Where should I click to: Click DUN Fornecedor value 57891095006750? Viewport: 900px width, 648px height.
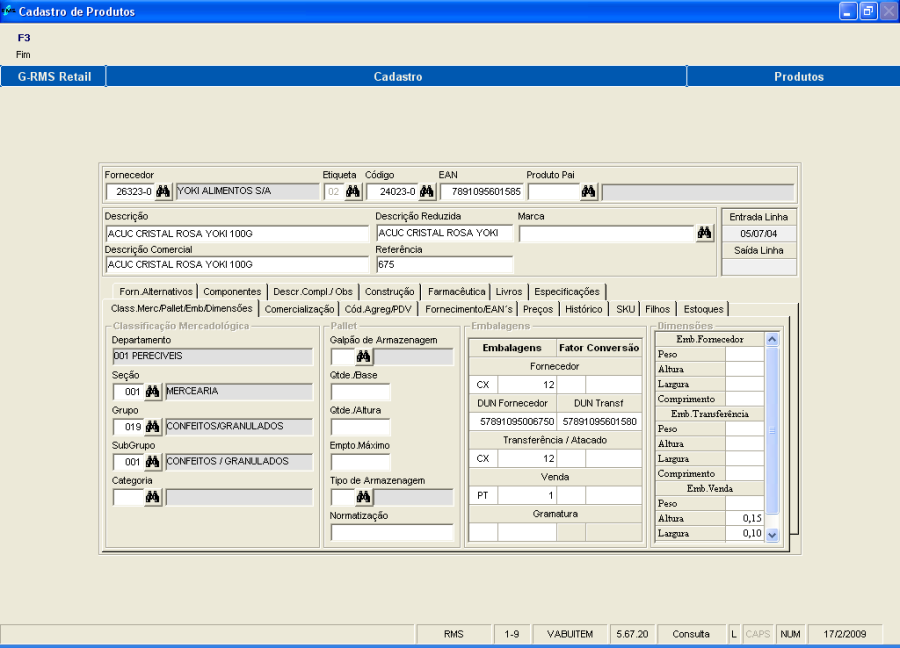pyautogui.click(x=515, y=421)
